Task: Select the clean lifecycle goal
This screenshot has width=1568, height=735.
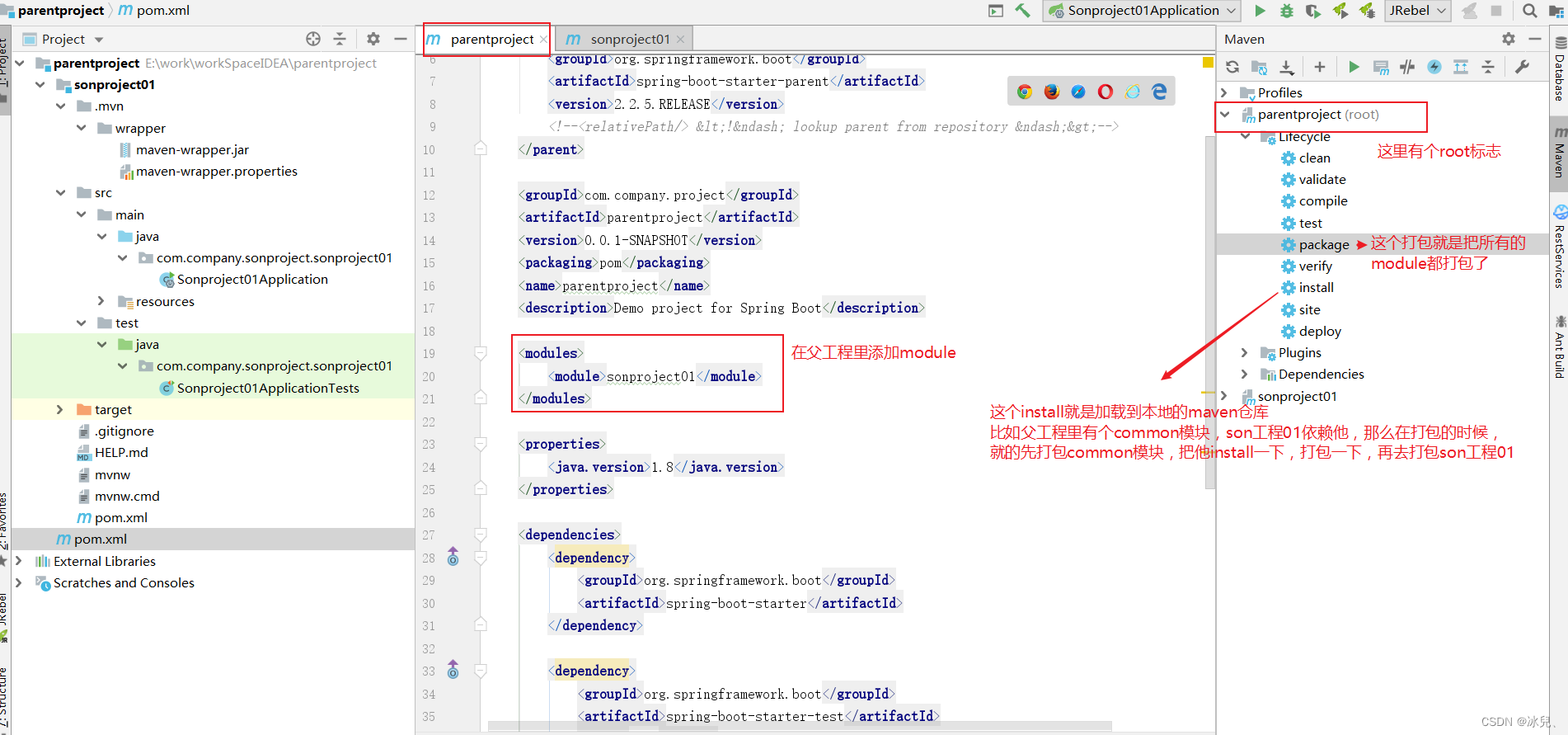Action: pyautogui.click(x=1314, y=158)
